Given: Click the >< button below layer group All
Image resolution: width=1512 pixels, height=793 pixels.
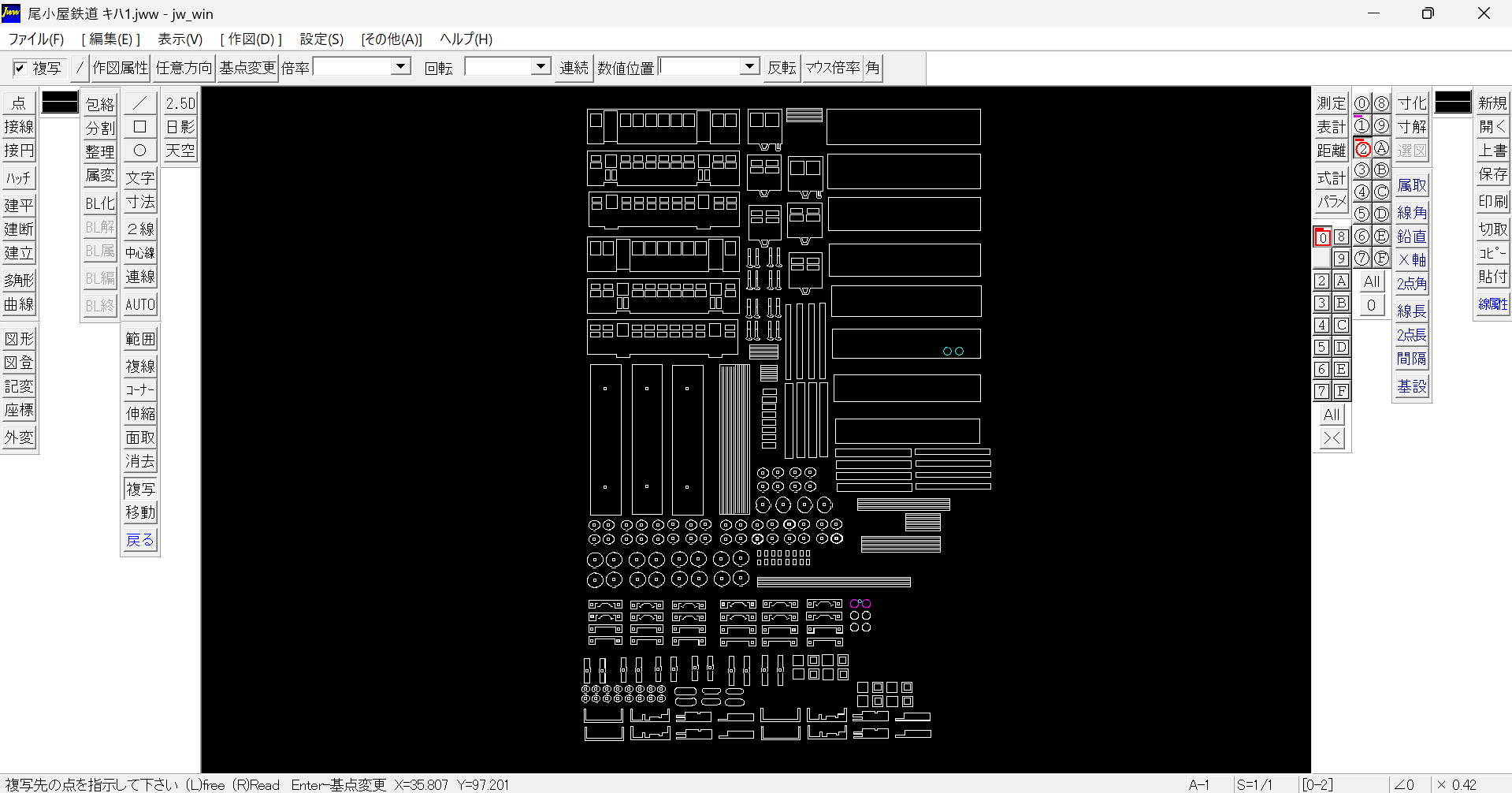Looking at the screenshot, I should click(1332, 437).
